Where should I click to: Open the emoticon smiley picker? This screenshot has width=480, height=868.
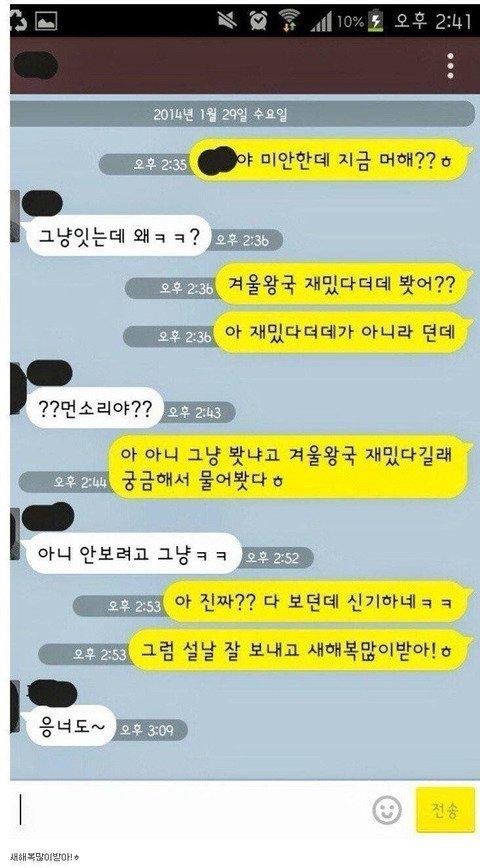(x=386, y=811)
